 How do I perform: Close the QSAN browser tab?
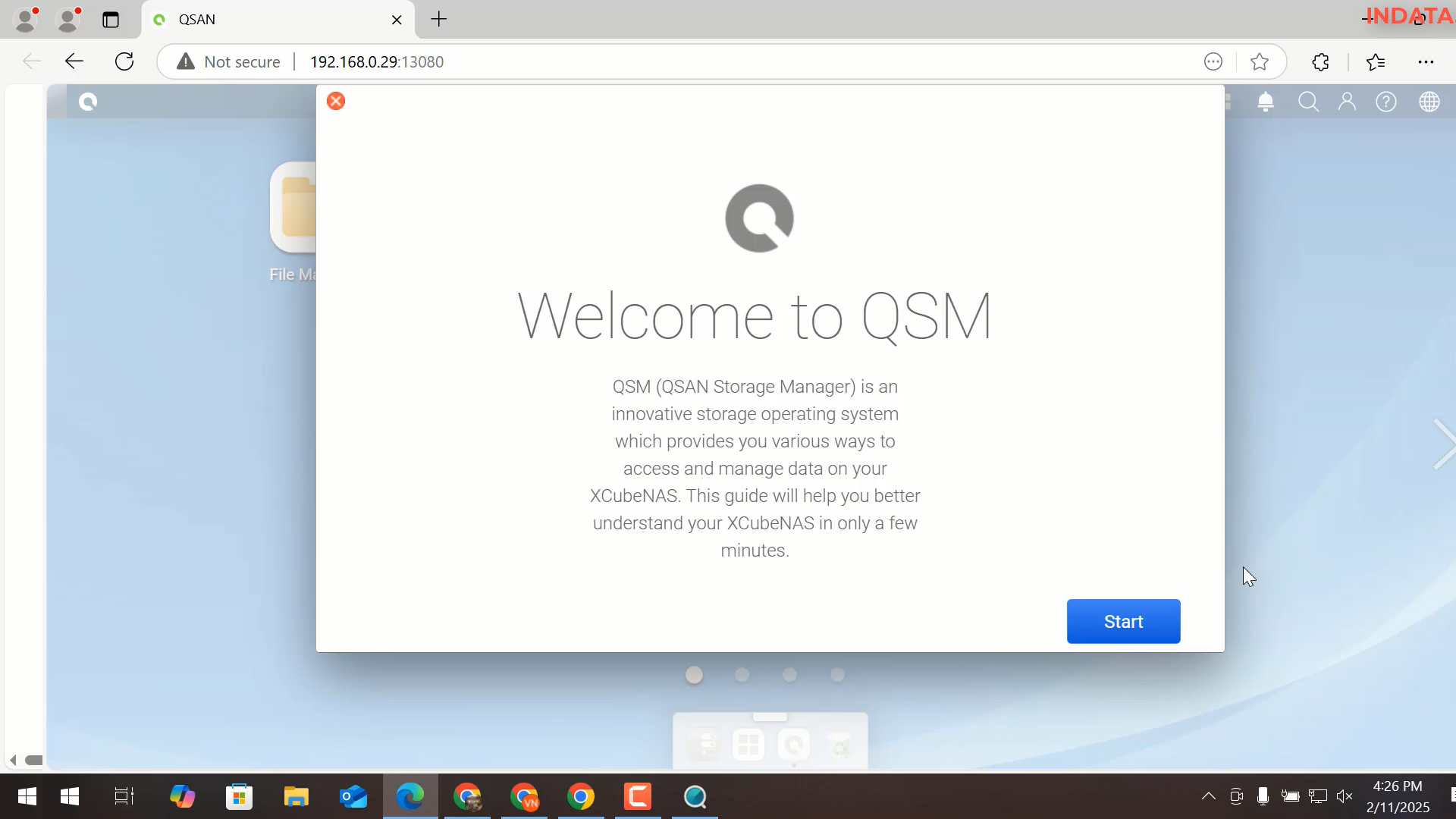click(397, 20)
